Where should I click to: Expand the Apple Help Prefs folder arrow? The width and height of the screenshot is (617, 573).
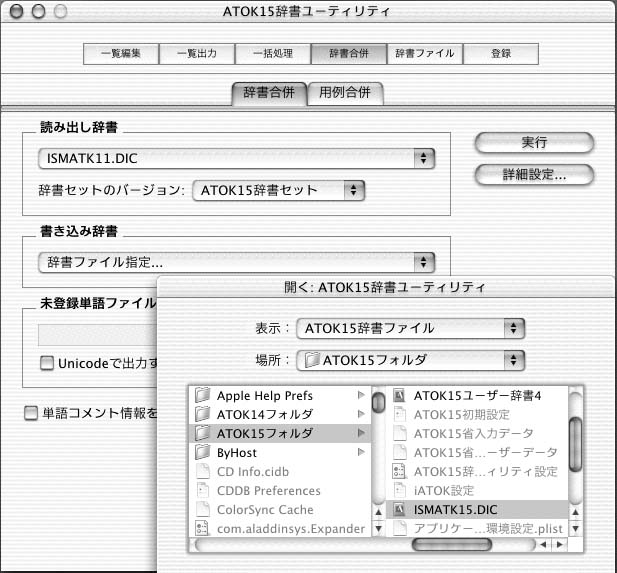361,395
